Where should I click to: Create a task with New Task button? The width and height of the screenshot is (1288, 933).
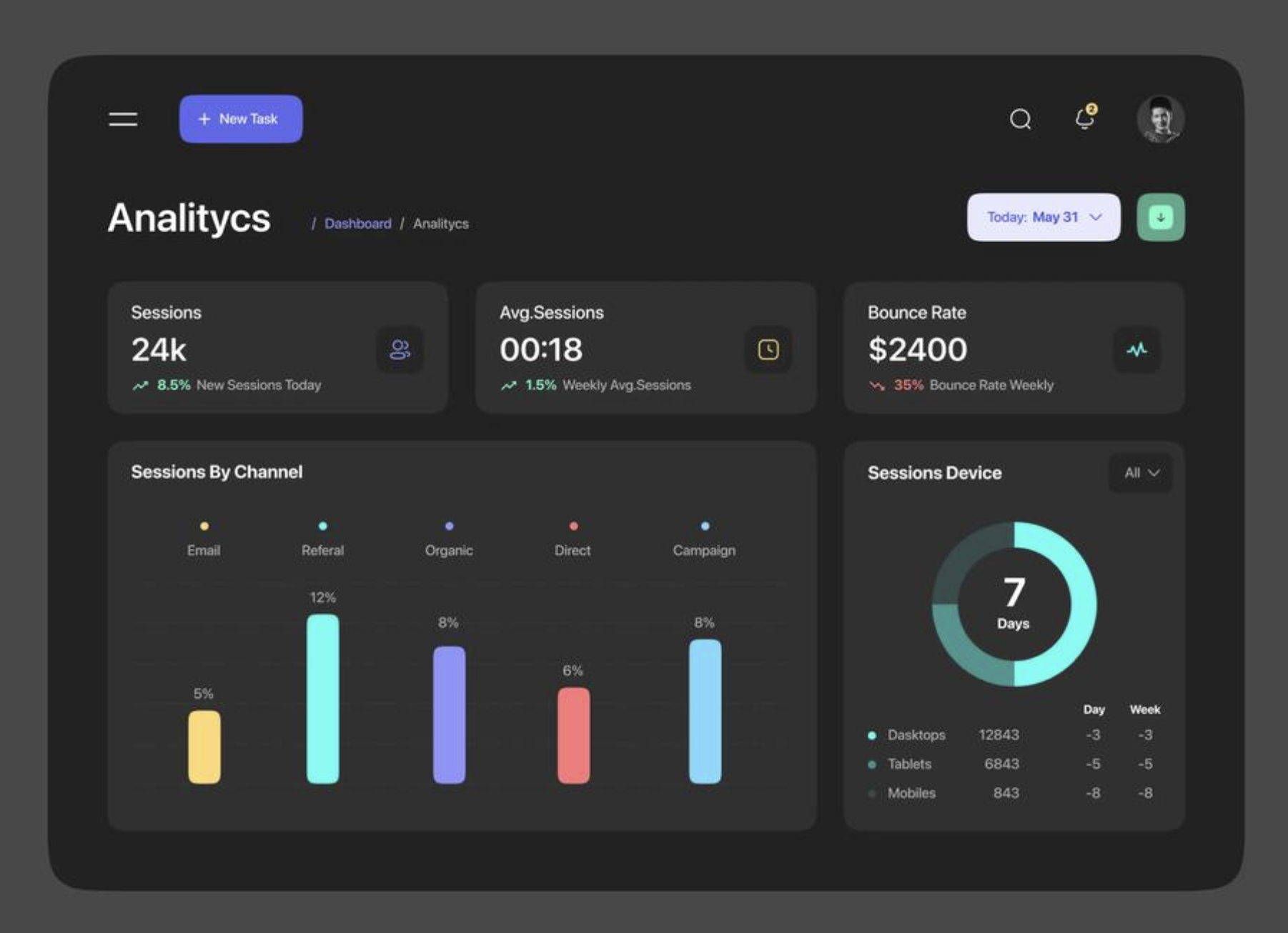click(x=240, y=119)
